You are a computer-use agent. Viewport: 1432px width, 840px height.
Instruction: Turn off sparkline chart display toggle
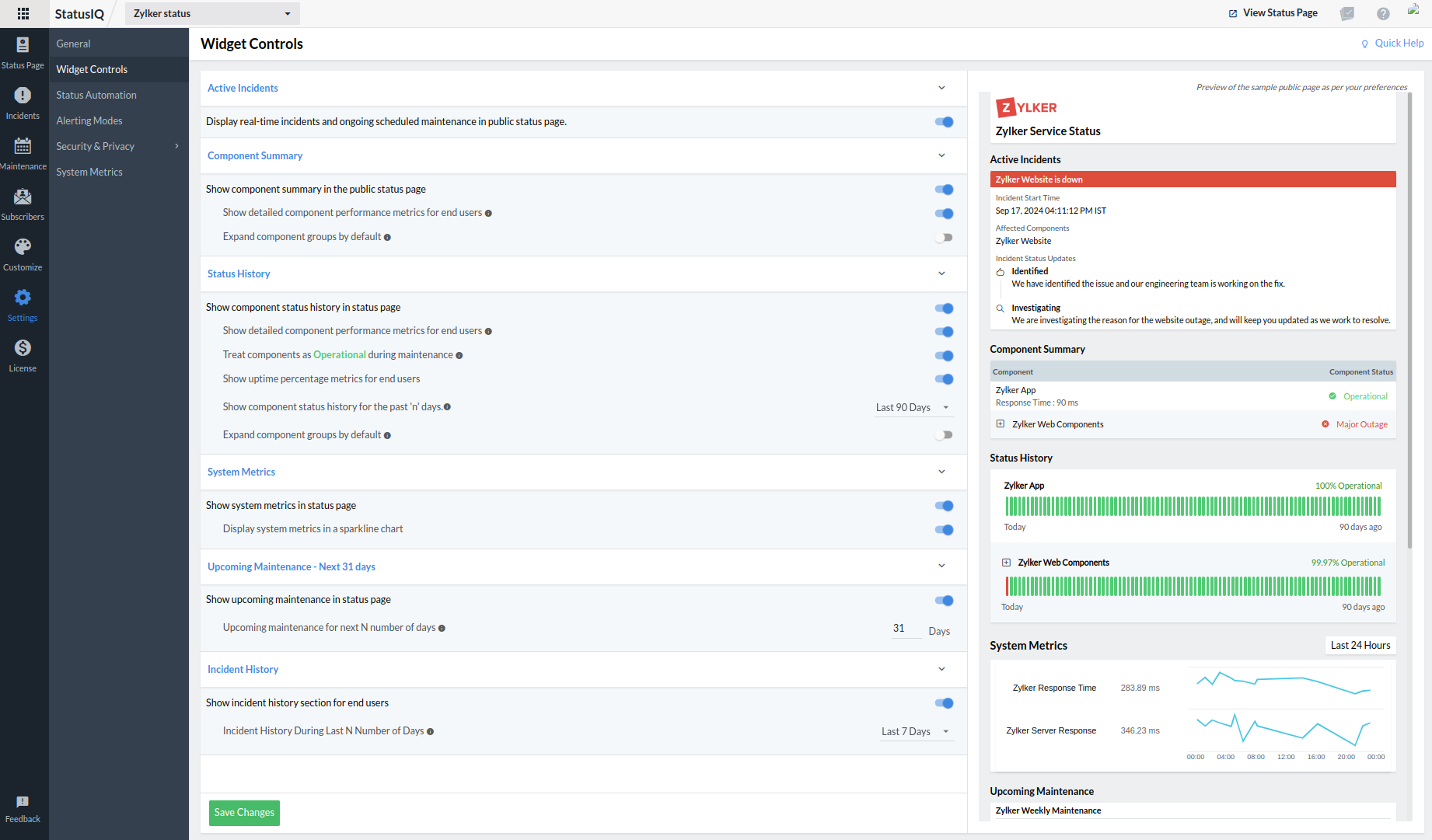pyautogui.click(x=944, y=530)
